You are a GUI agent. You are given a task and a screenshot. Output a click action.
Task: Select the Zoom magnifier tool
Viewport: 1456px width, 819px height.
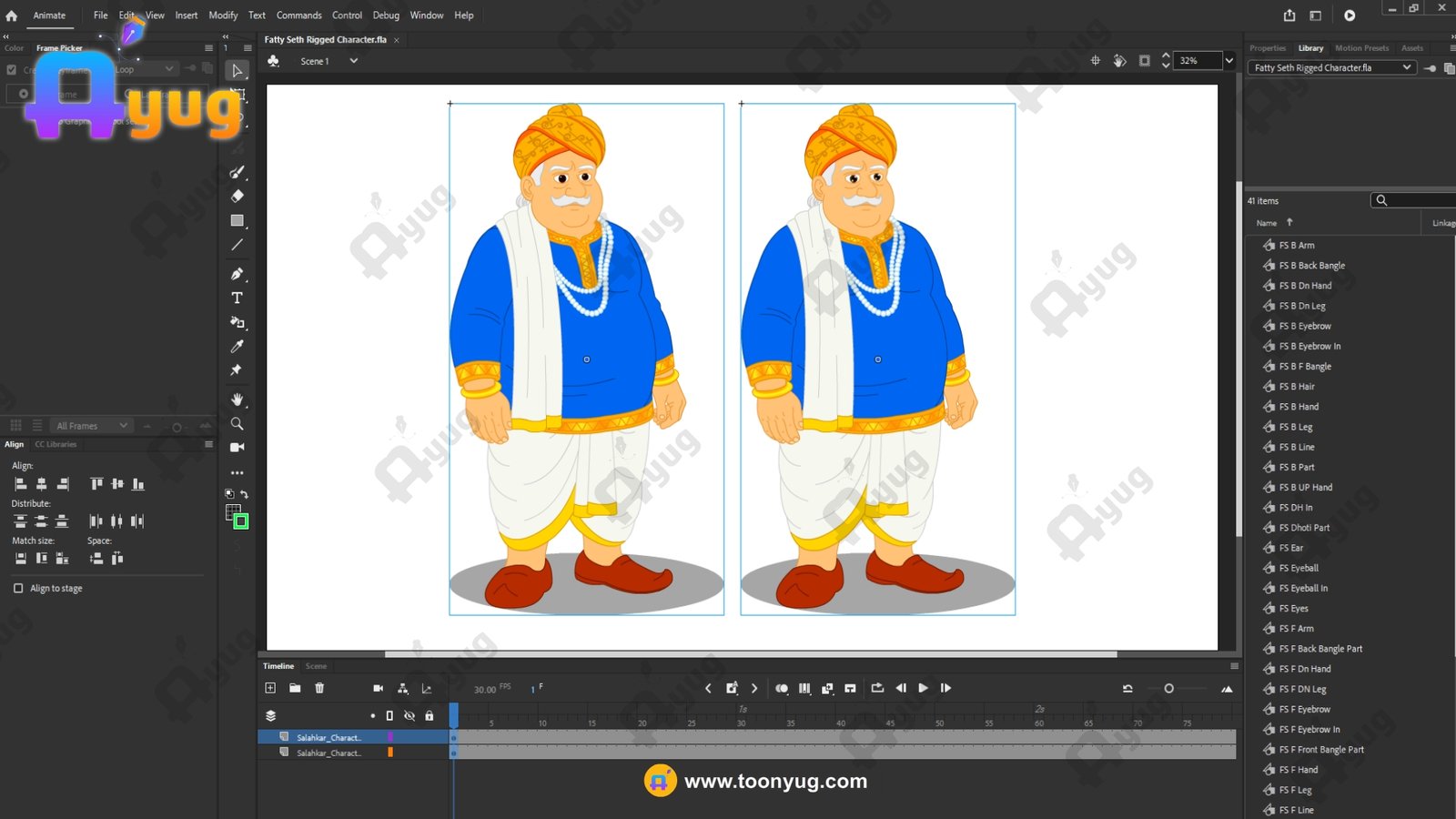coord(237,423)
